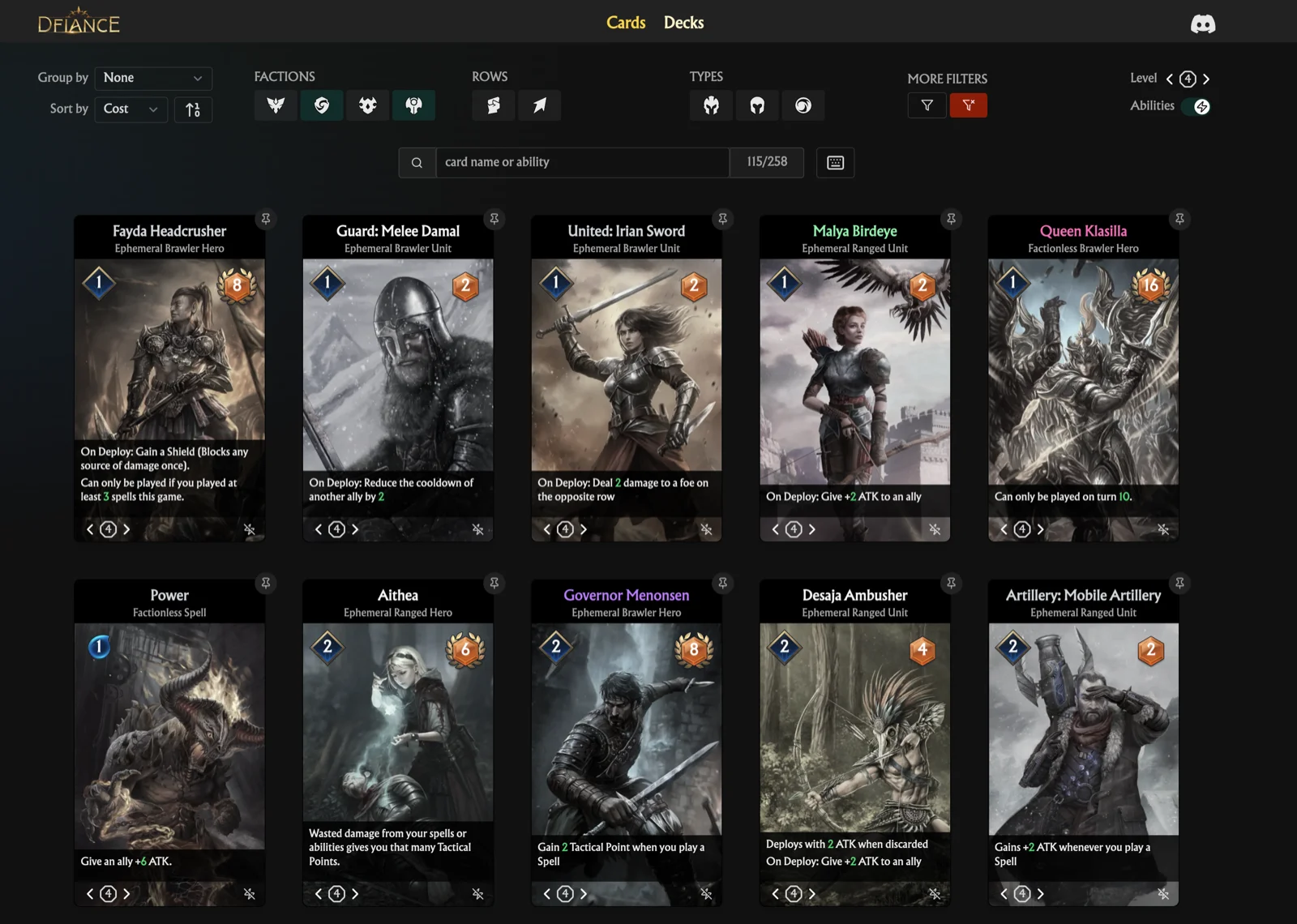
Task: Open the Discord link icon
Action: (x=1202, y=24)
